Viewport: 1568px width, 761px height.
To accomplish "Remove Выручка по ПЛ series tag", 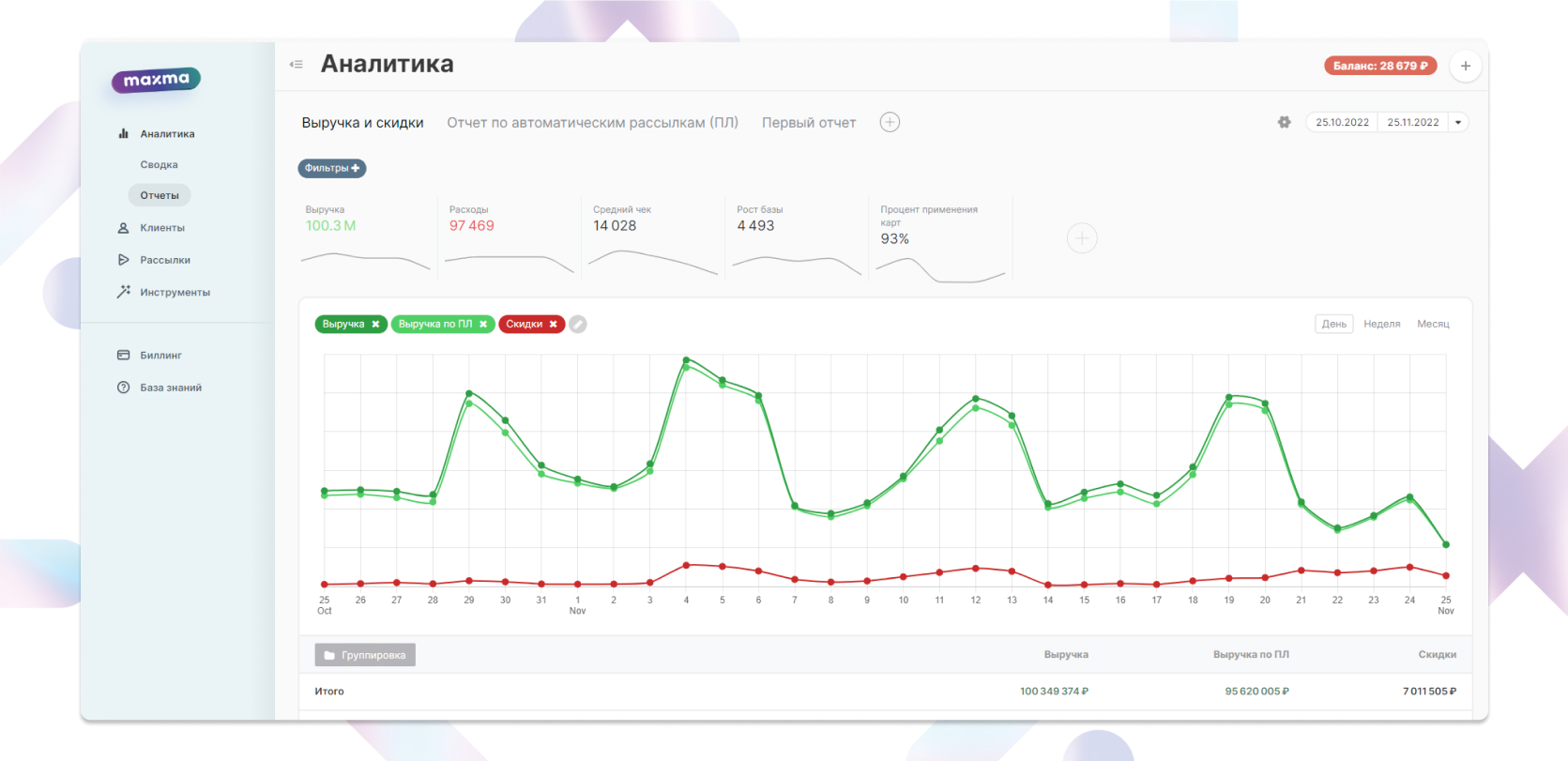I will [483, 324].
